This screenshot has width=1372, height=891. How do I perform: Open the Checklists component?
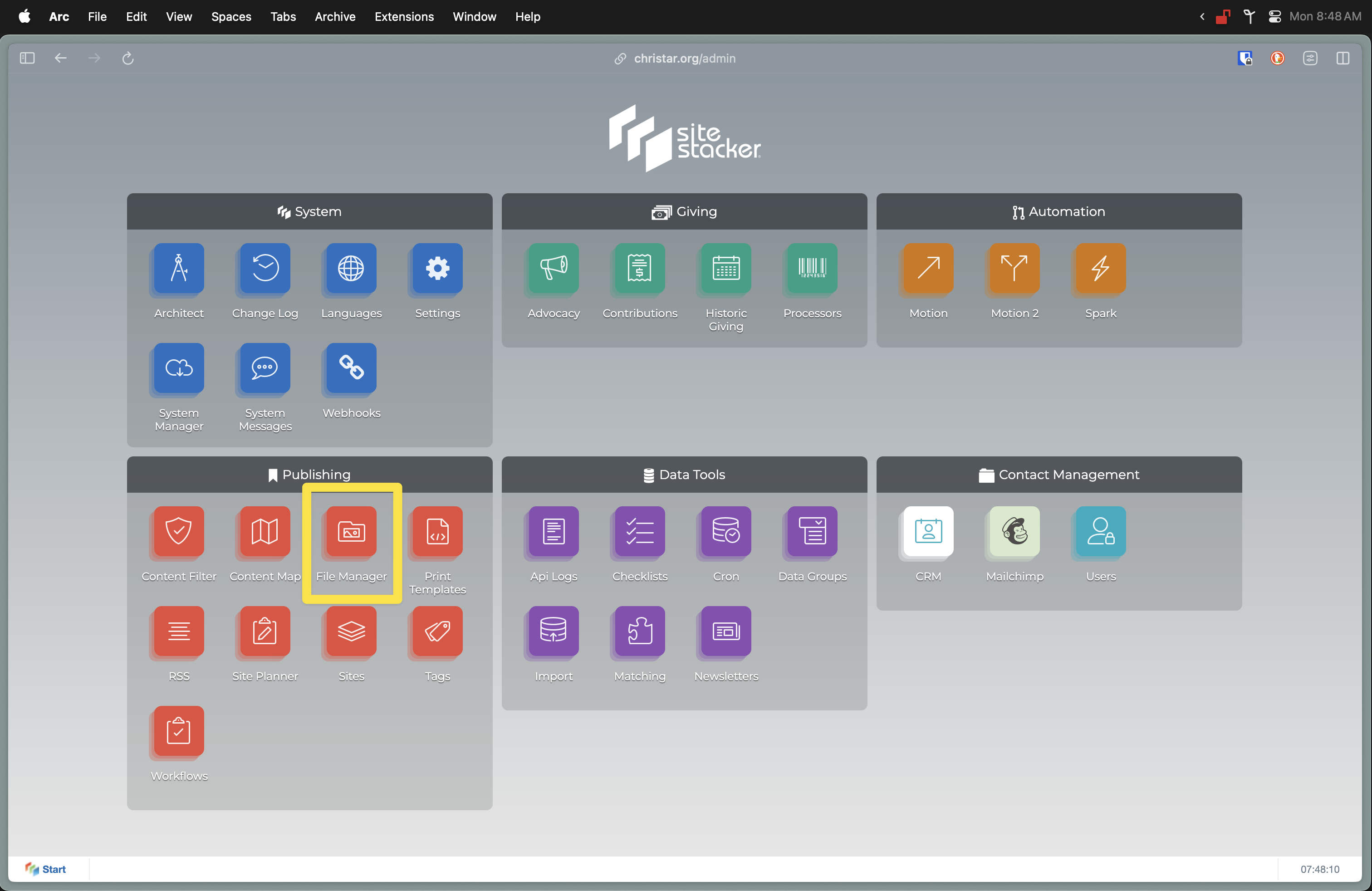pyautogui.click(x=639, y=531)
